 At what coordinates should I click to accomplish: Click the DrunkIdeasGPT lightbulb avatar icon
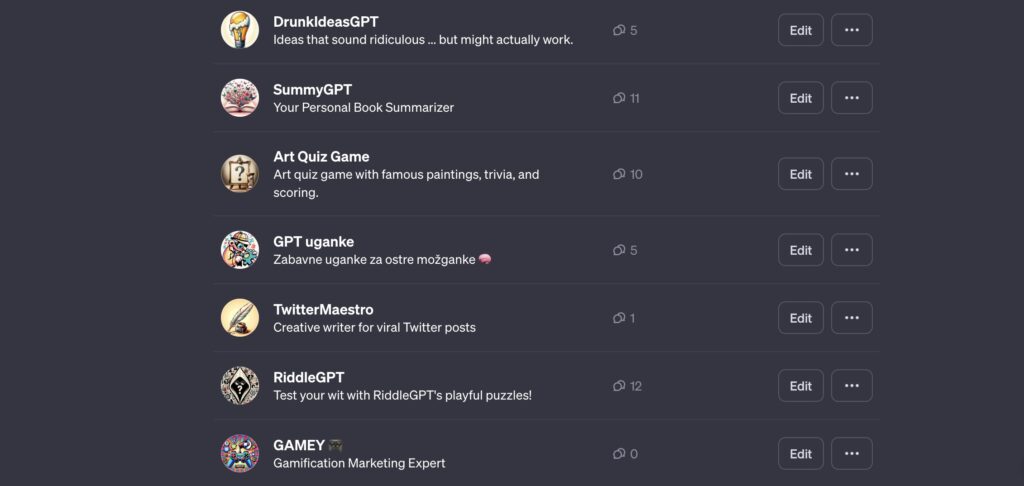(x=240, y=30)
